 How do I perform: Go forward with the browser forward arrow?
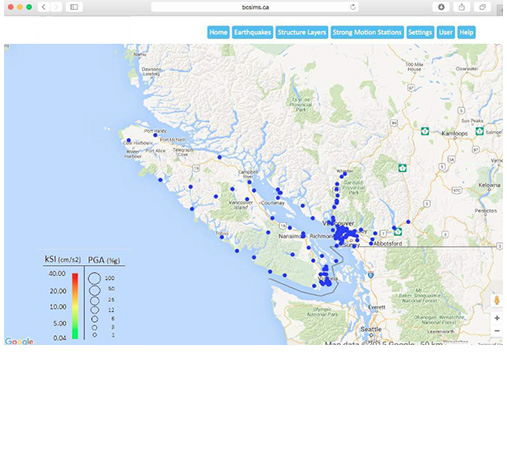[56, 7]
